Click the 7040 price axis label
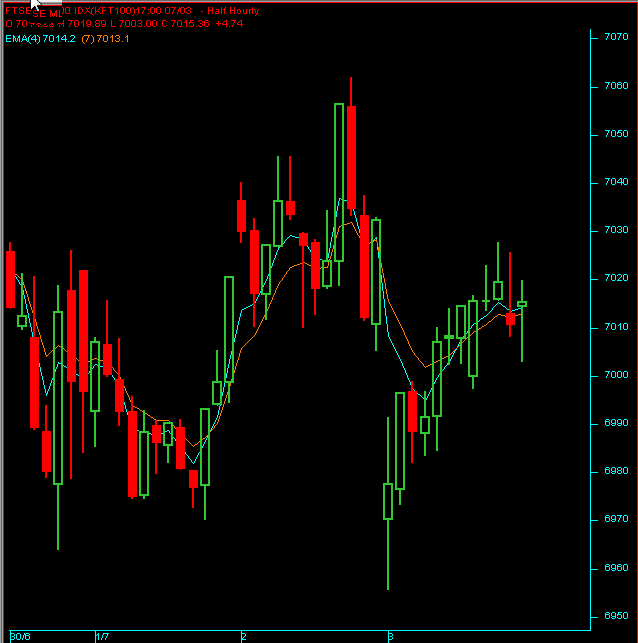 point(616,182)
